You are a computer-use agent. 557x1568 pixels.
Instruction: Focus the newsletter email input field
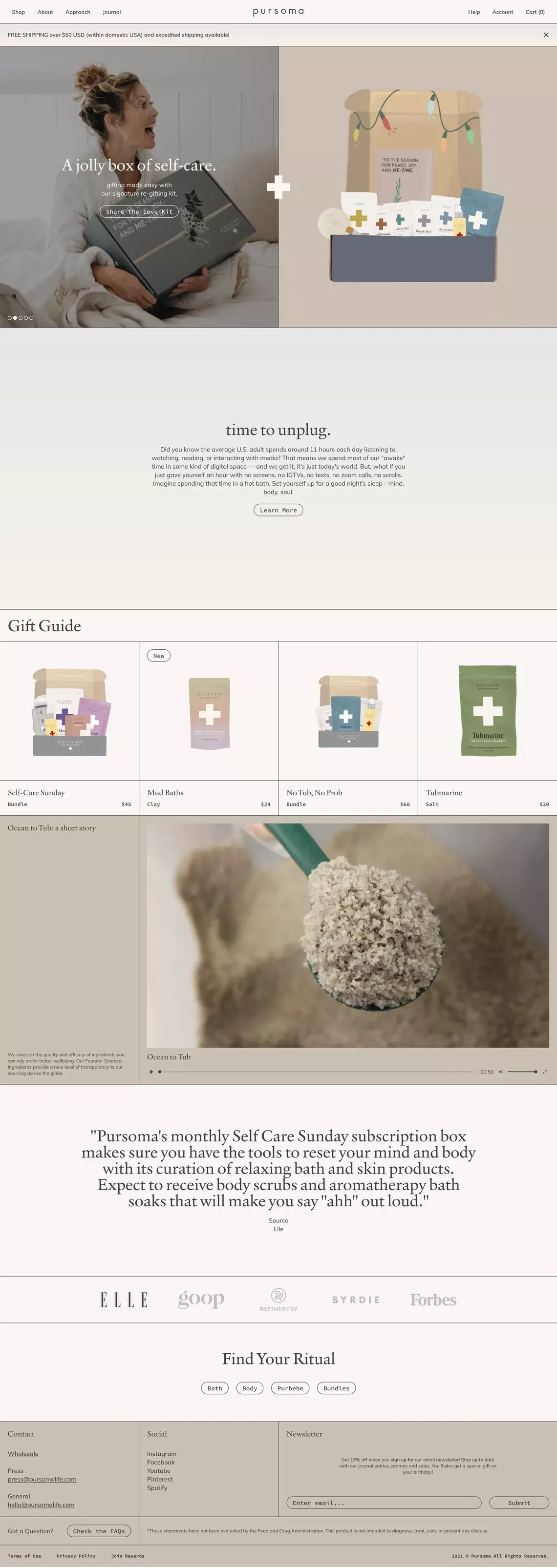point(384,1503)
